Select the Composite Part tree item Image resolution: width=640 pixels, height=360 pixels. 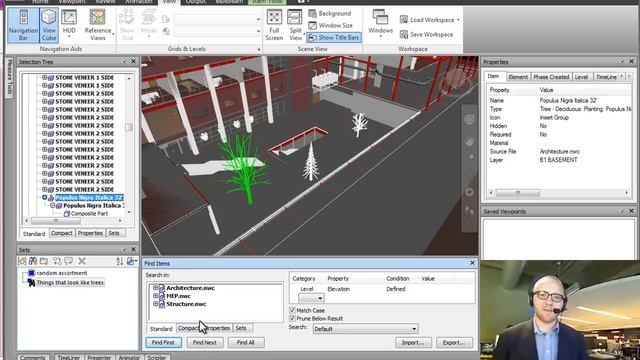89,213
